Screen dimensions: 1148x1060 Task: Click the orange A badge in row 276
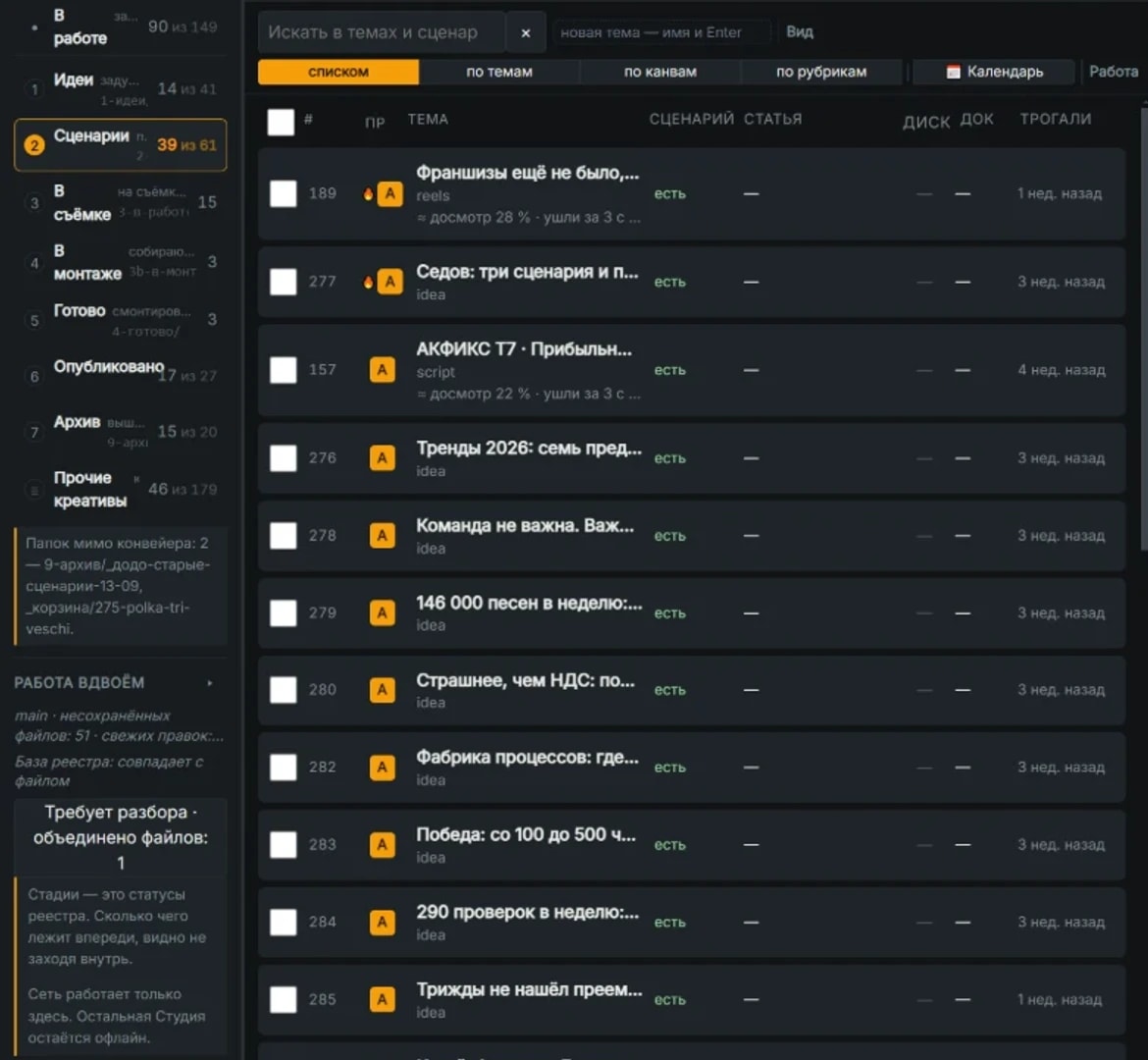pyautogui.click(x=383, y=458)
